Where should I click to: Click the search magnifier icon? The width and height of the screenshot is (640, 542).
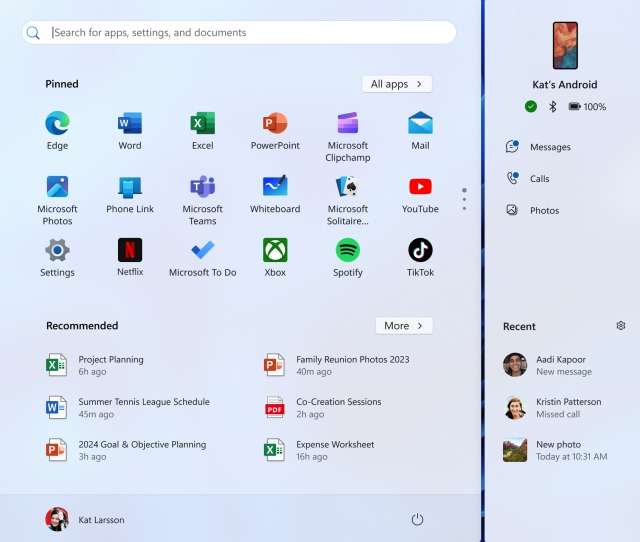coord(33,33)
